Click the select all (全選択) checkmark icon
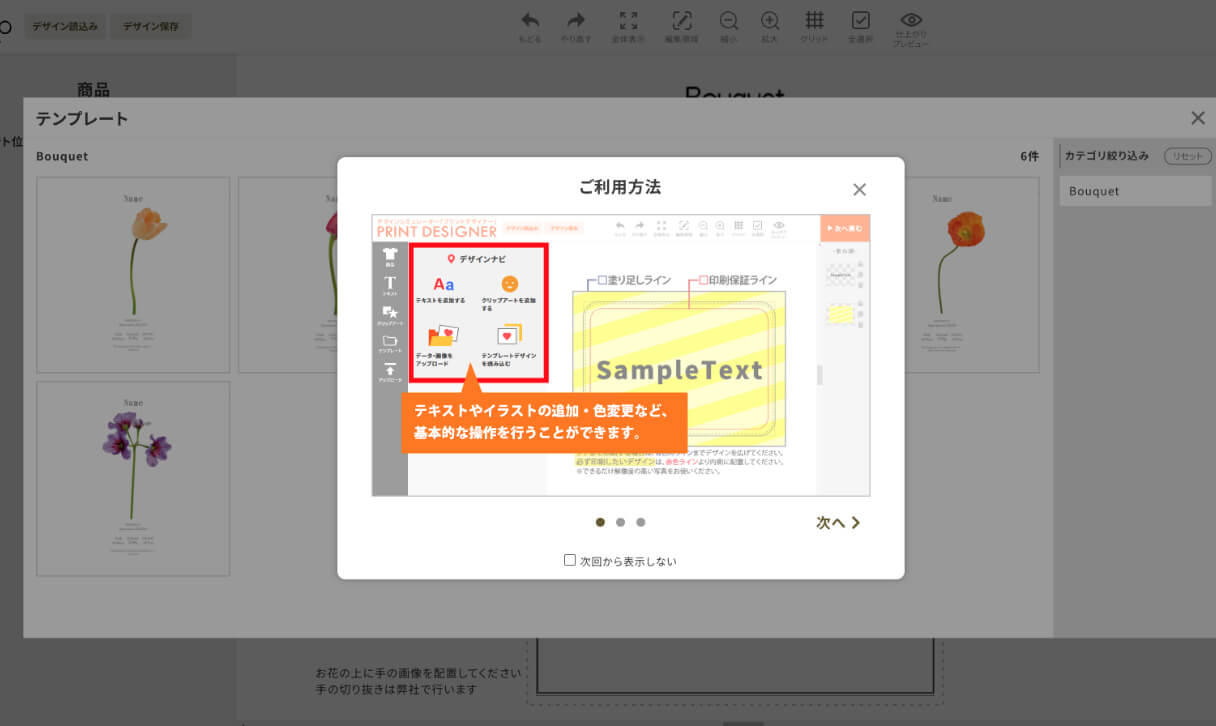 [x=860, y=21]
